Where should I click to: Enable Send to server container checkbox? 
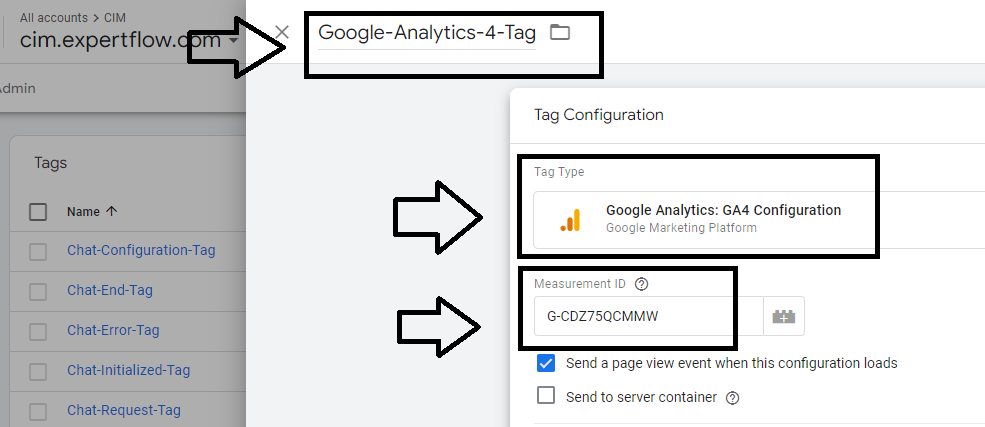[x=546, y=396]
